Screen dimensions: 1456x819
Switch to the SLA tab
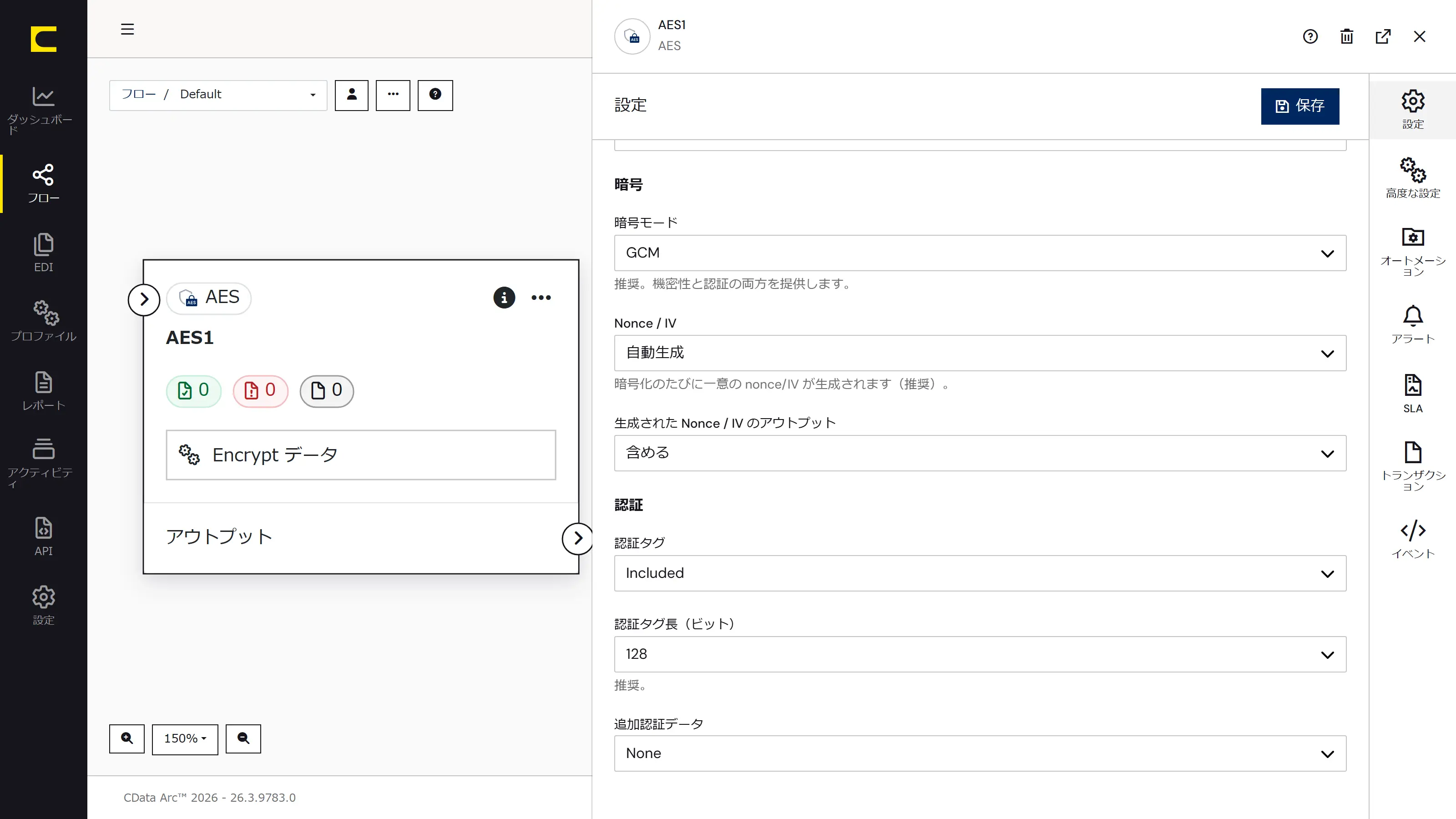click(x=1412, y=394)
